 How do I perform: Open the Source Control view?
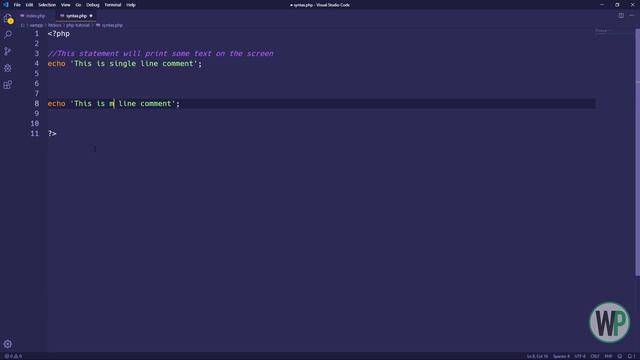(x=8, y=51)
